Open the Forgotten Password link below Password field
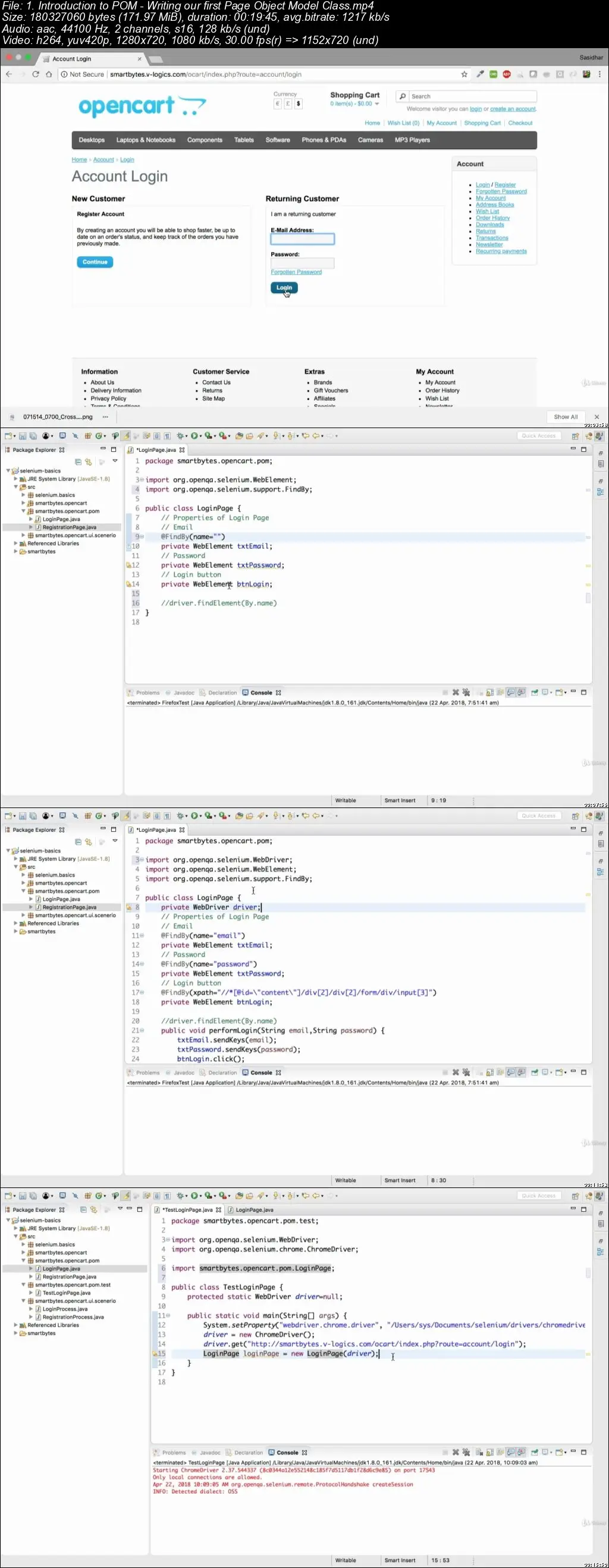This screenshot has height=1568, width=609. pyautogui.click(x=296, y=272)
